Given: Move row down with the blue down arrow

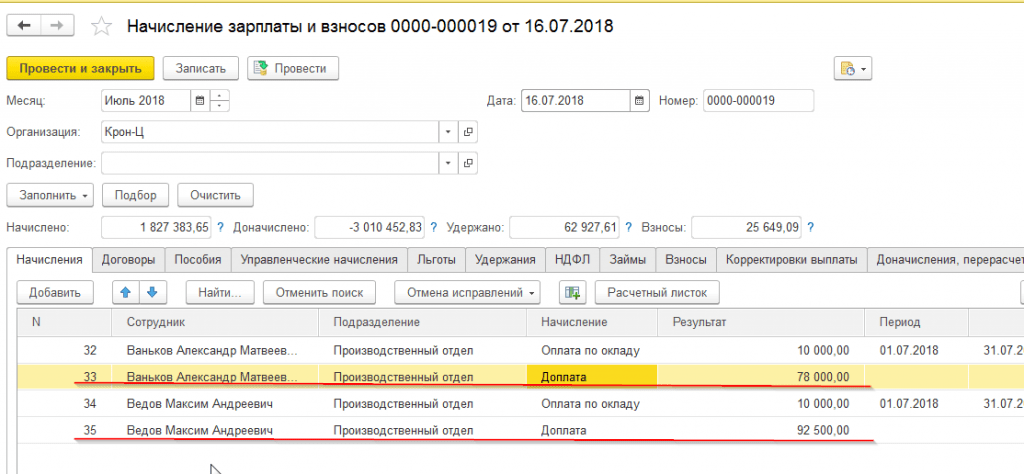Looking at the screenshot, I should pyautogui.click(x=151, y=292).
